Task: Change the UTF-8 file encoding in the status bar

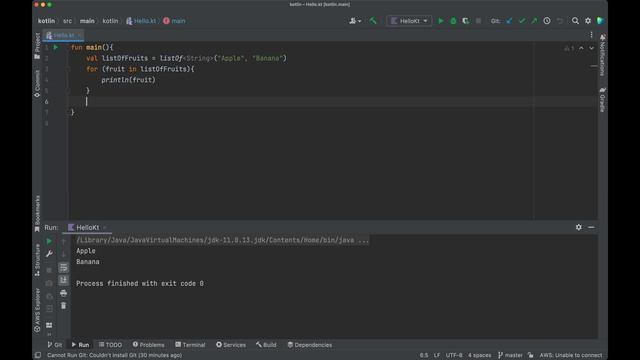Action: [454, 355]
